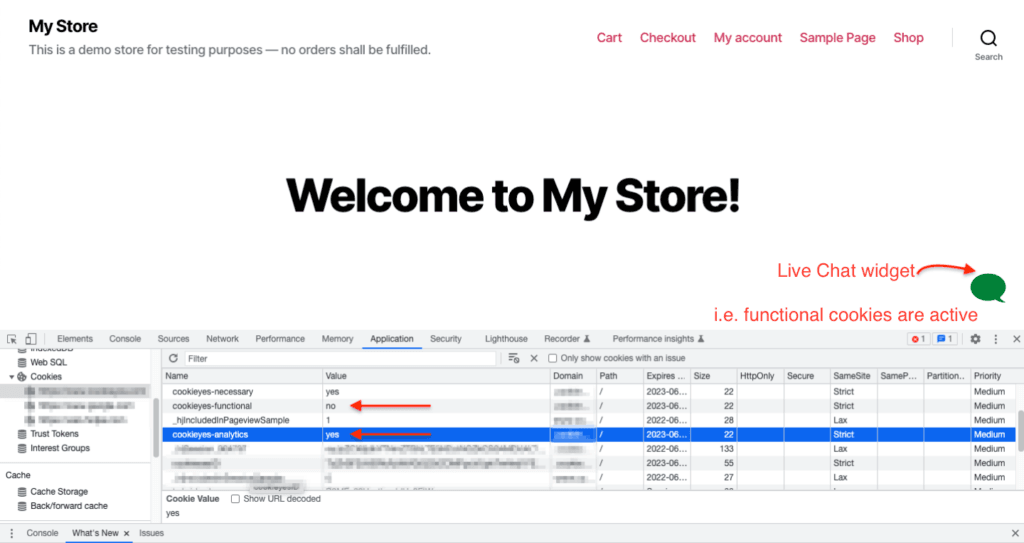Switch to the Security tab
The height and width of the screenshot is (543, 1024).
[x=445, y=339]
